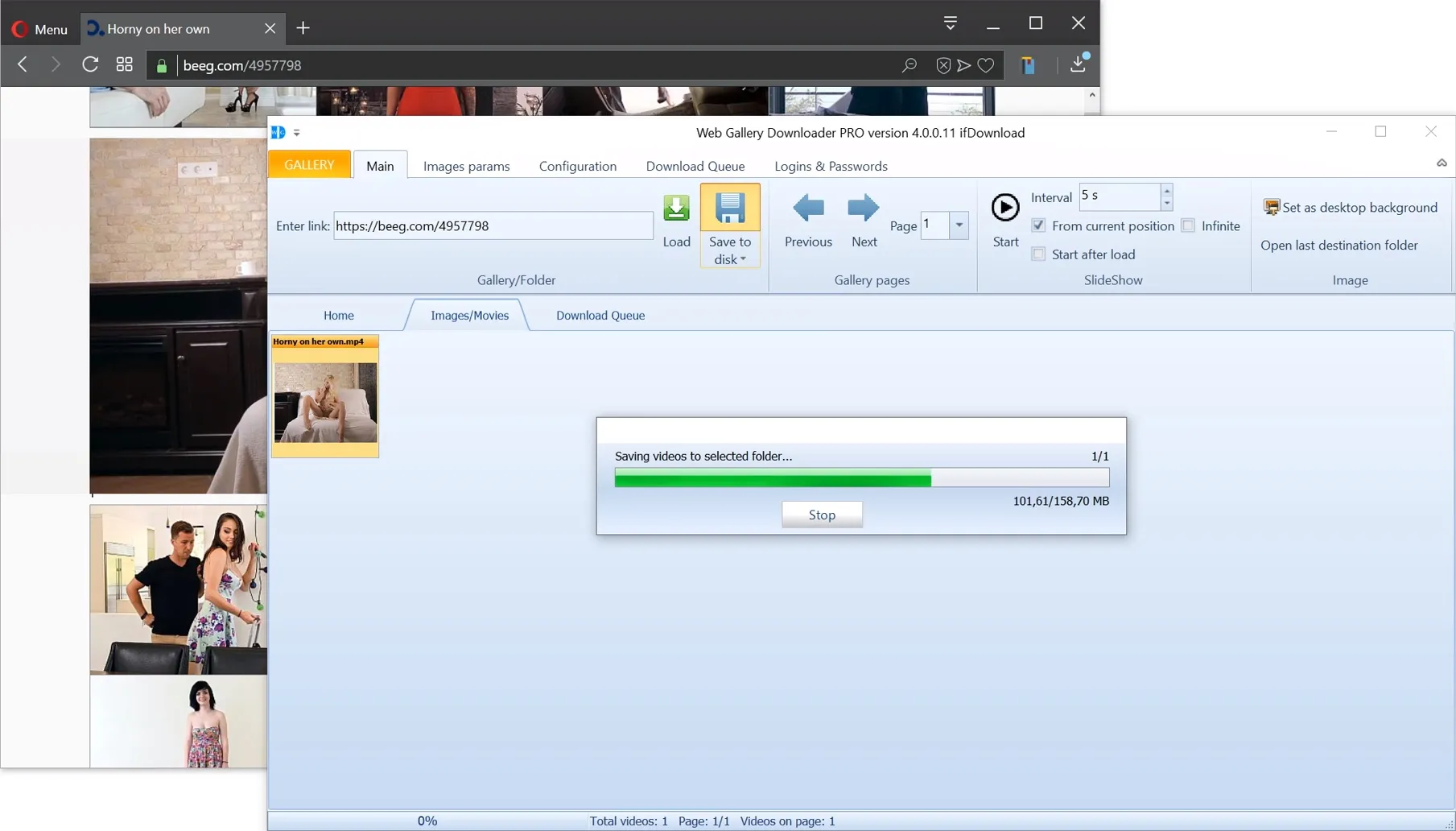This screenshot has height=831, width=1456.
Task: Go to Next gallery page arrow
Action: (x=864, y=208)
